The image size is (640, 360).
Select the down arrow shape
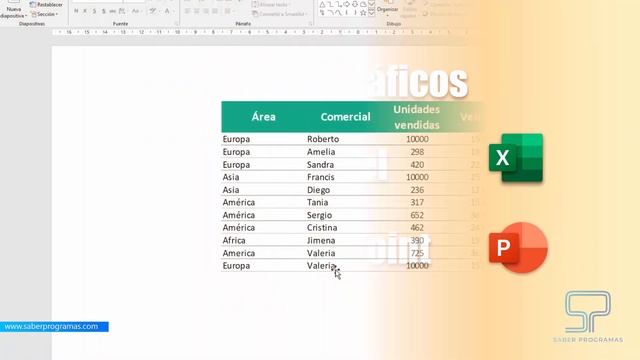tap(355, 4)
